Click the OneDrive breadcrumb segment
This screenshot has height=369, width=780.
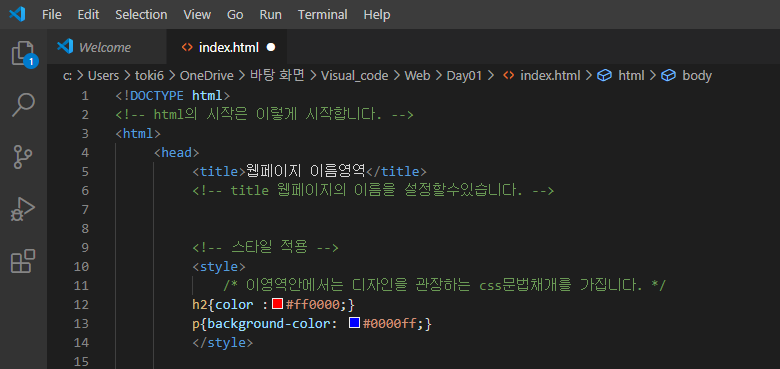pyautogui.click(x=206, y=76)
